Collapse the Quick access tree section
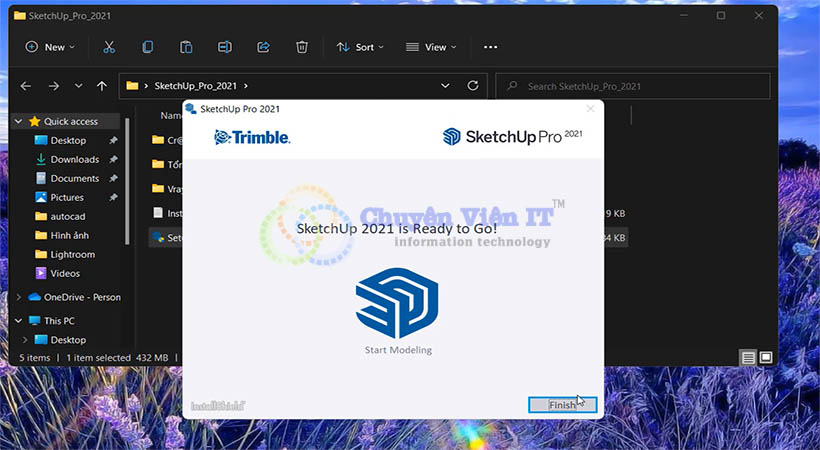This screenshot has height=450, width=820. (19, 121)
